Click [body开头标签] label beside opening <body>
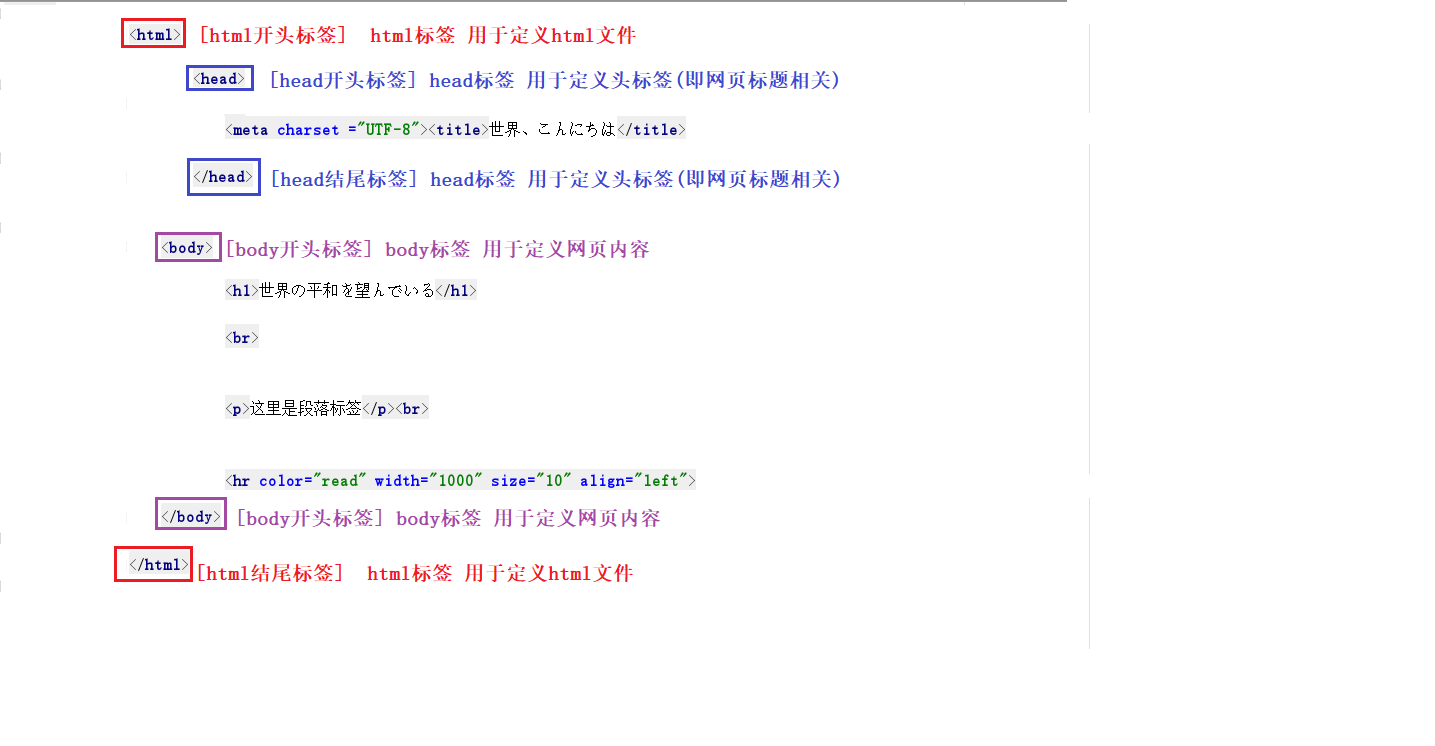 click(x=299, y=250)
